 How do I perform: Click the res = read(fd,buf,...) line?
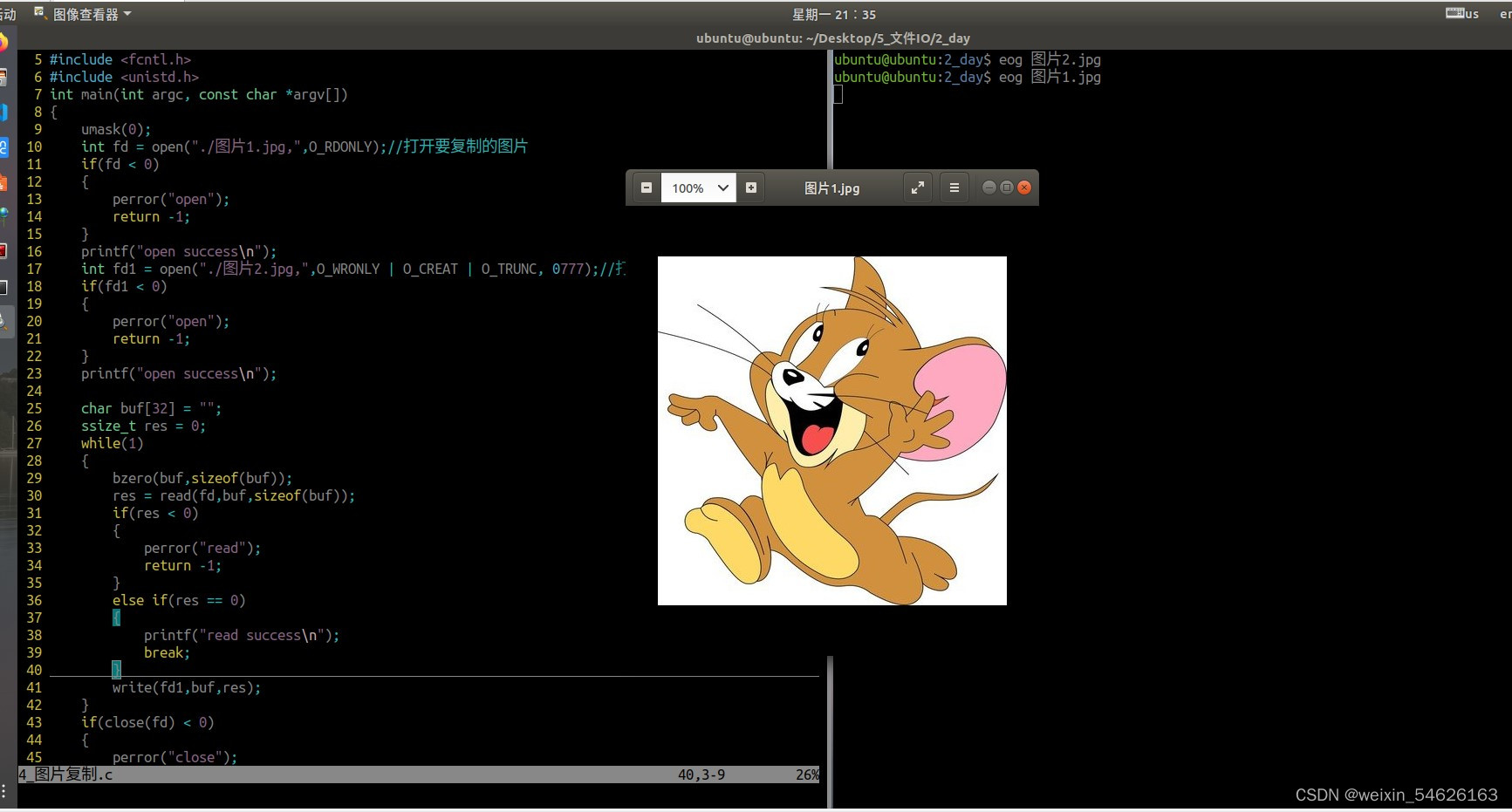pyautogui.click(x=234, y=495)
